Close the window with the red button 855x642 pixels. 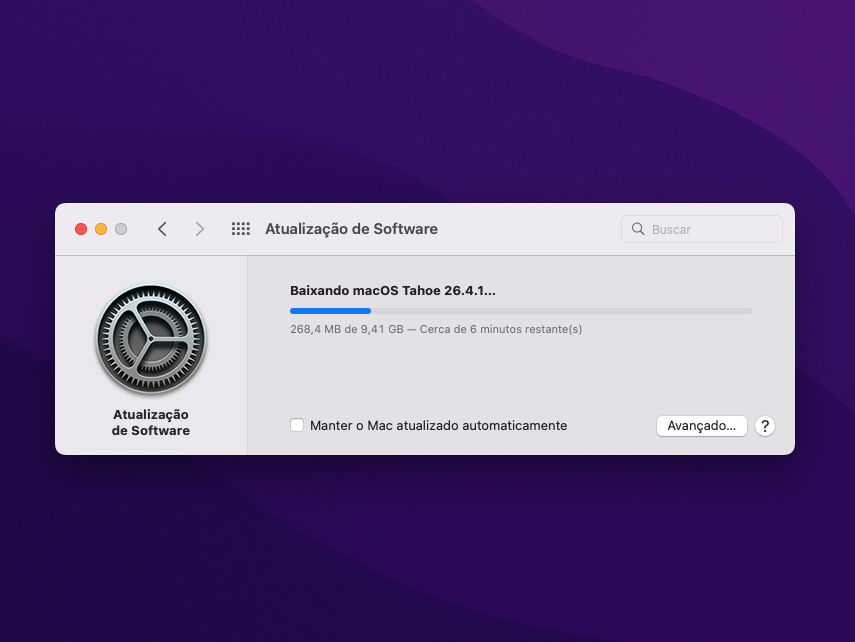(x=81, y=229)
